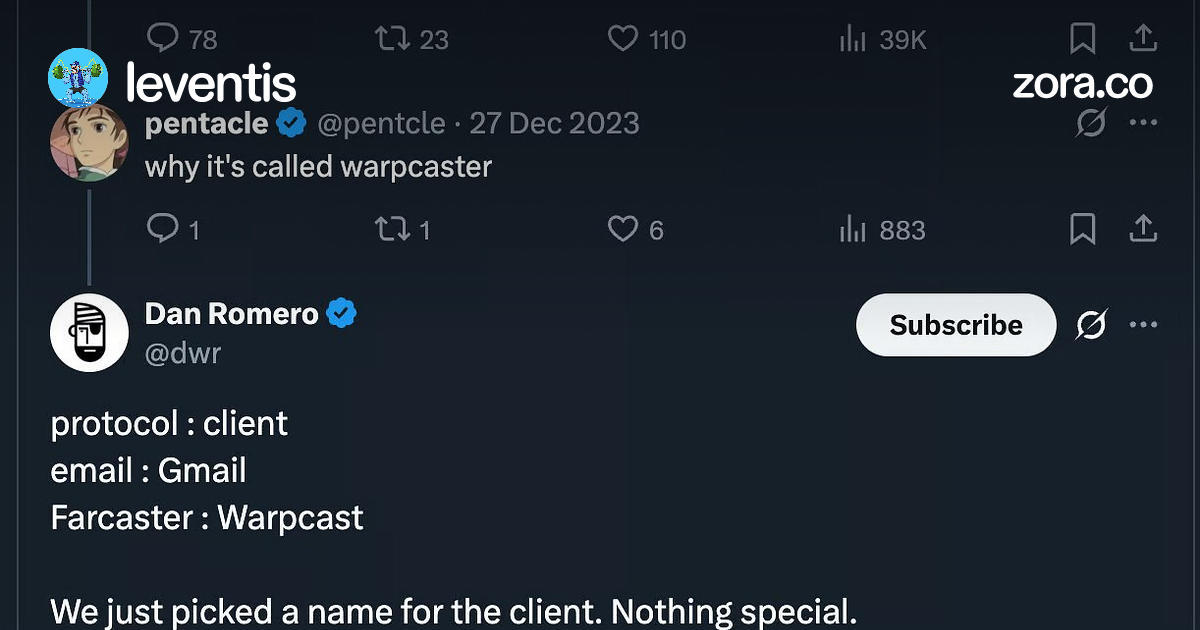
Task: Open the @dwr handle link
Action: 183,353
